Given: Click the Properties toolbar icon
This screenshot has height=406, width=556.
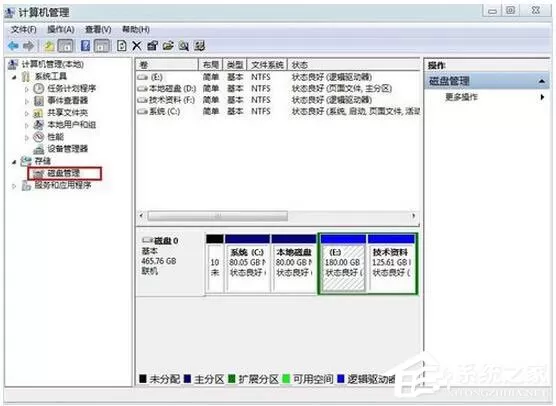Looking at the screenshot, I should click(152, 46).
